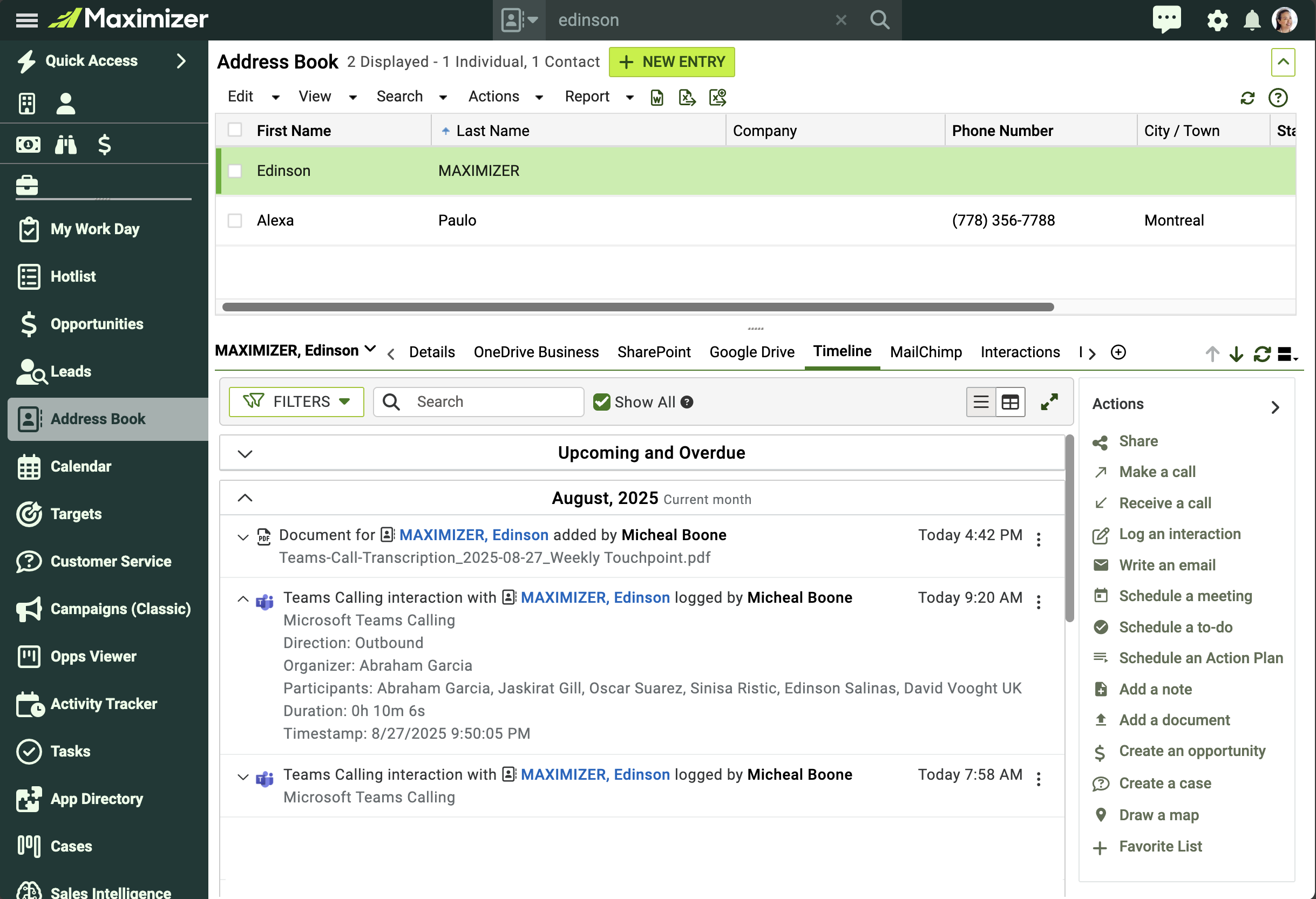Expand the timeline to full screen
The height and width of the screenshot is (899, 1316).
click(1049, 401)
